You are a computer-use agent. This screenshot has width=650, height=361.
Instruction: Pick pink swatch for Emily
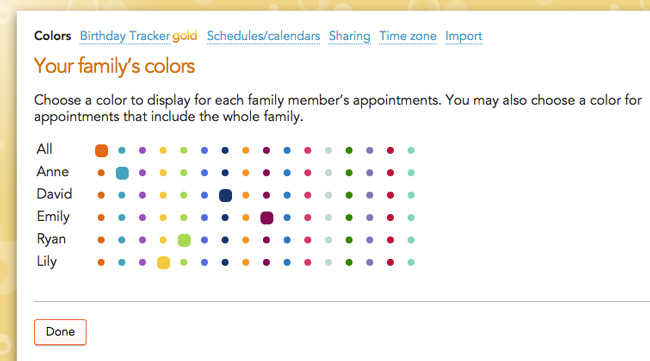[x=308, y=218]
